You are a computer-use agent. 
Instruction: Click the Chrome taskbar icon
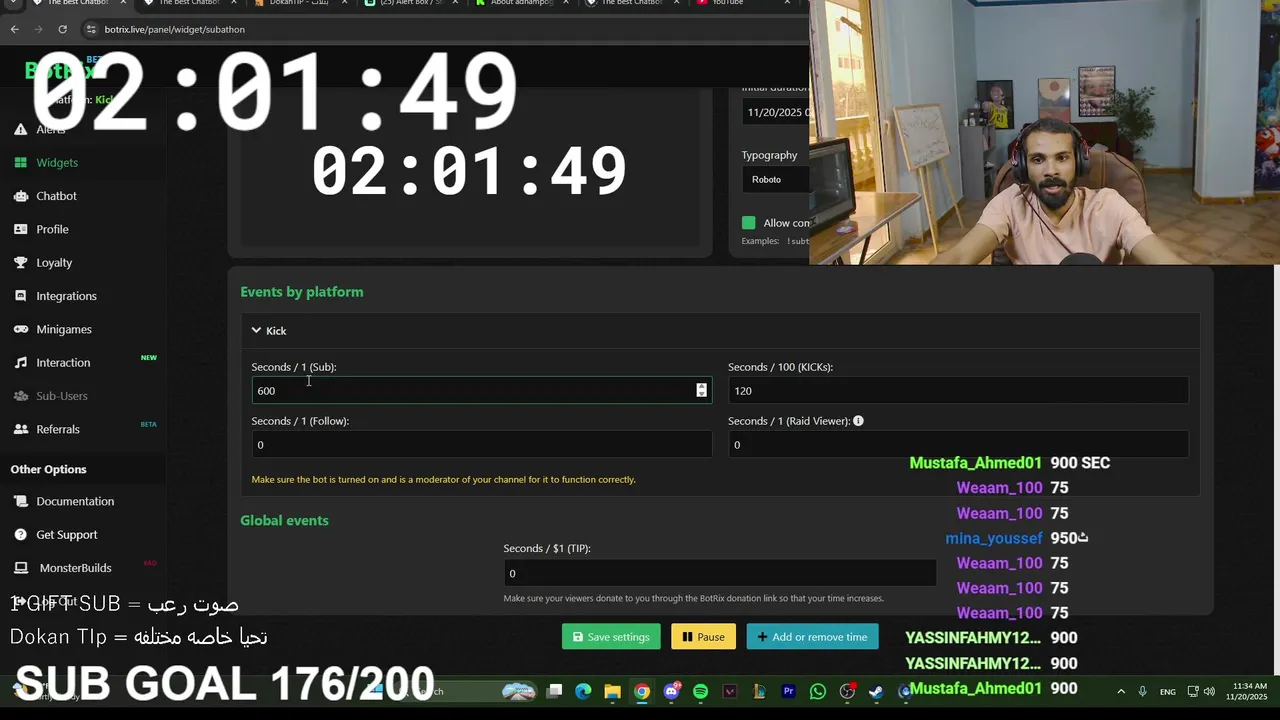642,691
